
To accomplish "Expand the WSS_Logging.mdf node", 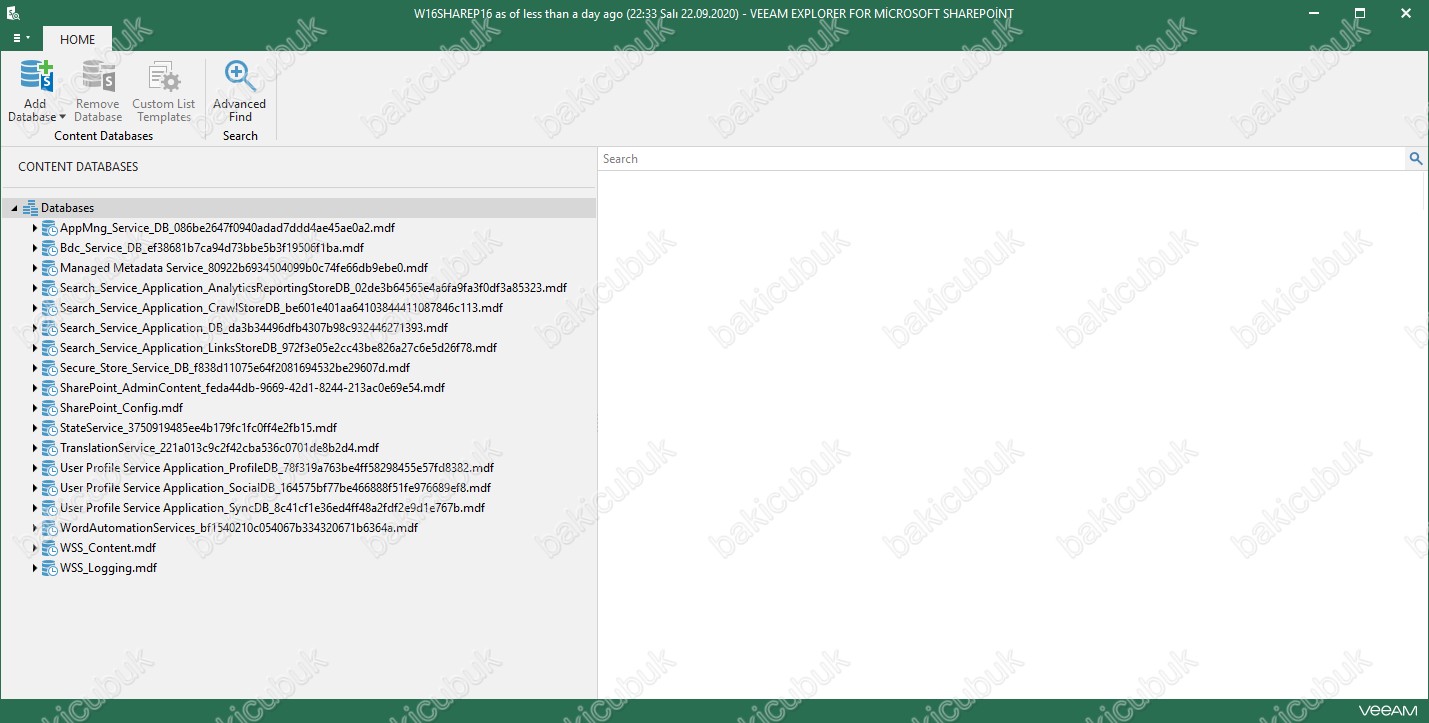I will (35, 568).
